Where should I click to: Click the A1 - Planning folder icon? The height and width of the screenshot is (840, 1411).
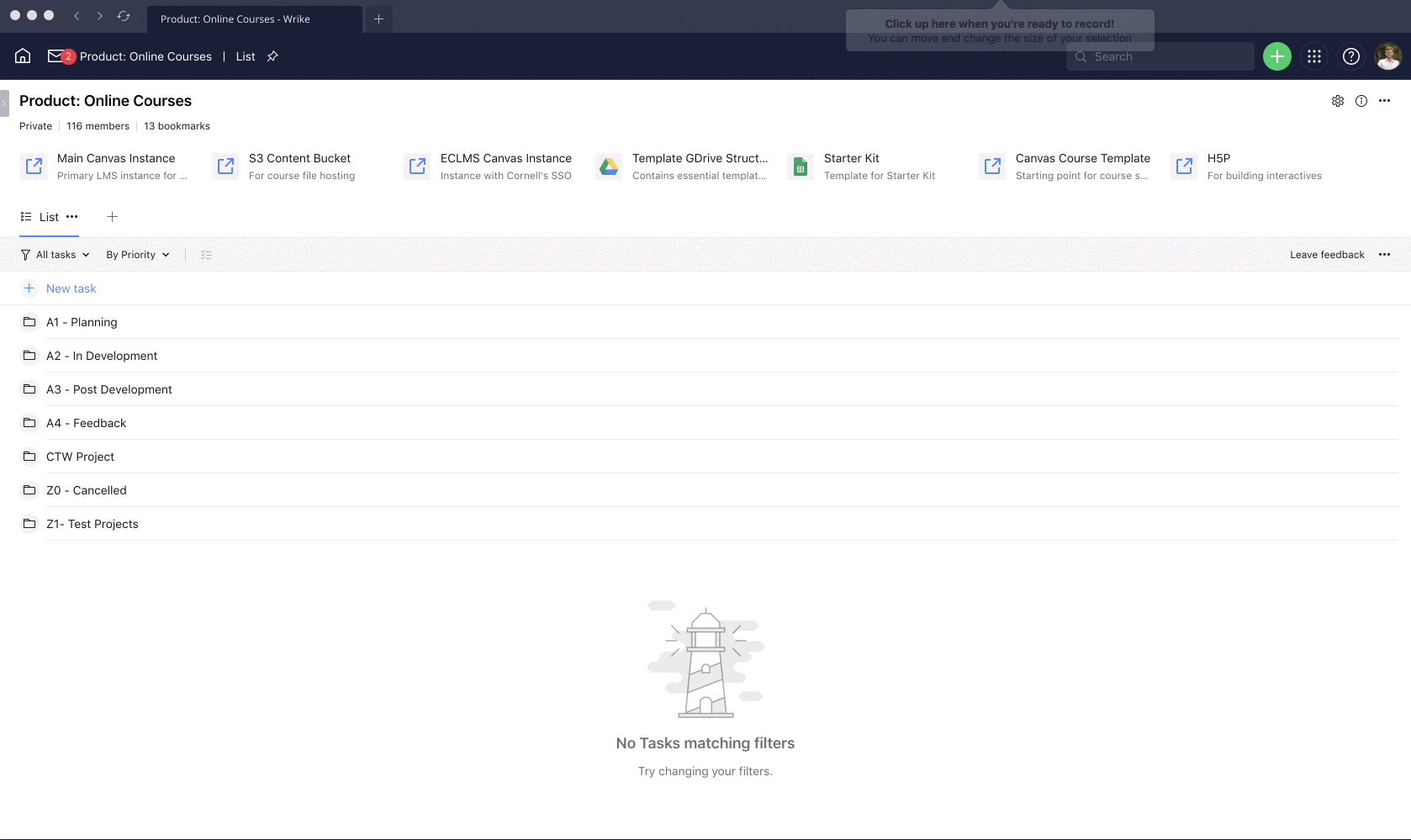(29, 322)
